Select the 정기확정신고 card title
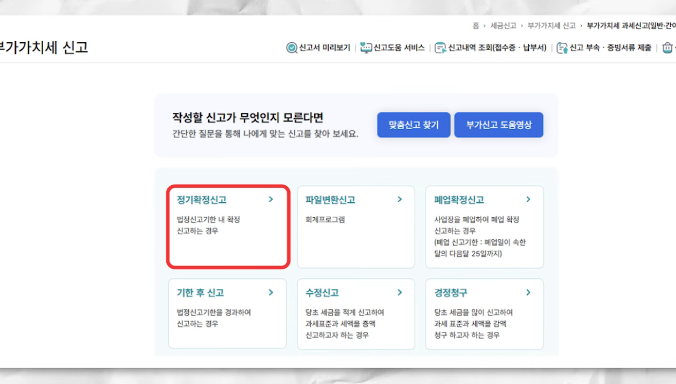The width and height of the screenshot is (676, 384). (201, 200)
